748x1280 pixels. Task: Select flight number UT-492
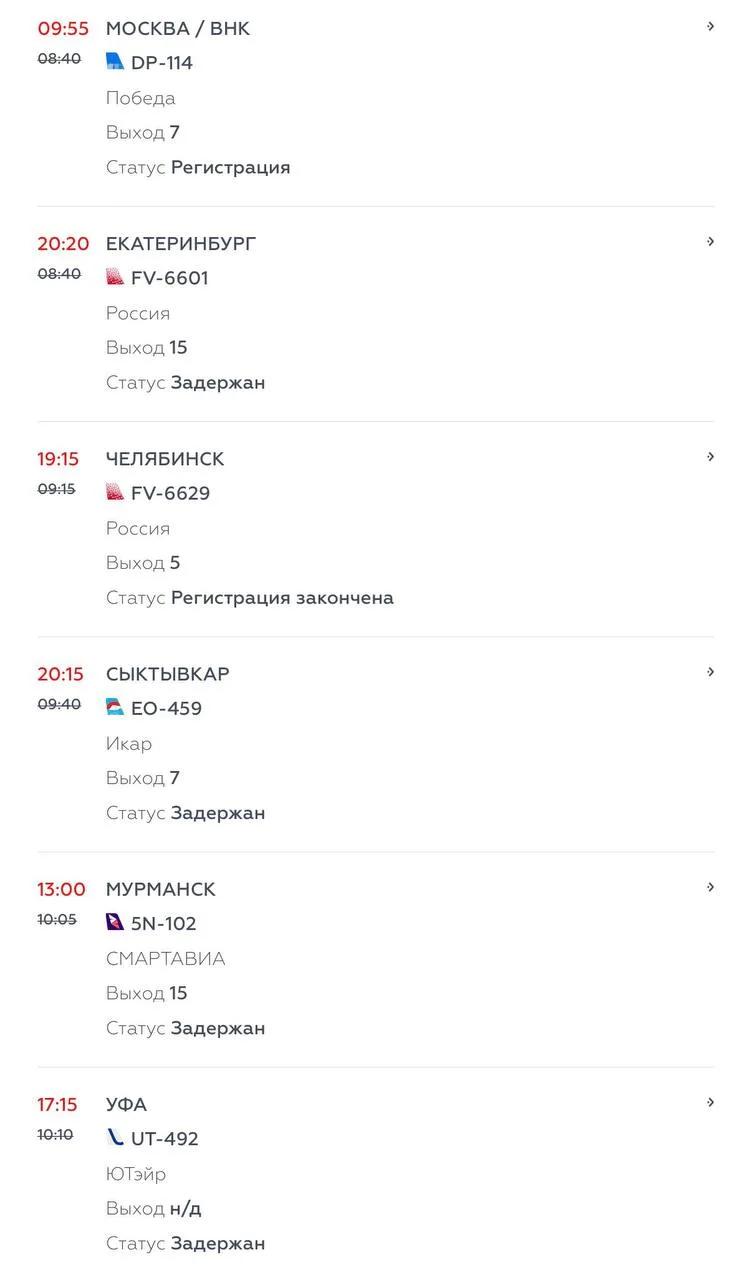[165, 1138]
